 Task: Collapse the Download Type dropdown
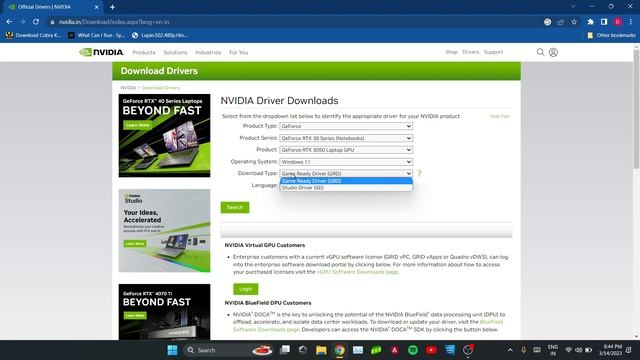coord(346,173)
